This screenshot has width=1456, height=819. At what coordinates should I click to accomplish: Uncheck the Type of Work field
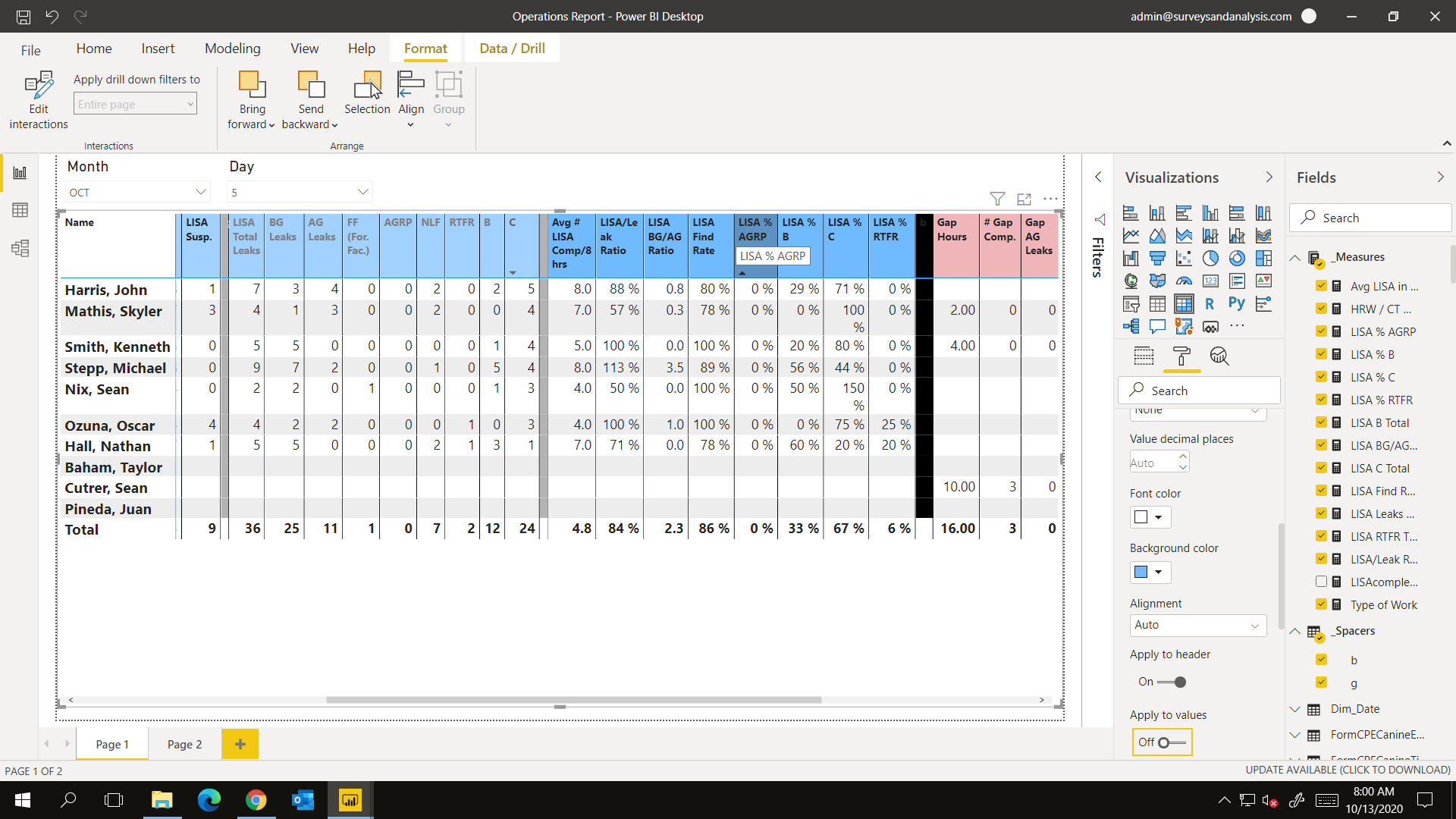pyautogui.click(x=1321, y=604)
